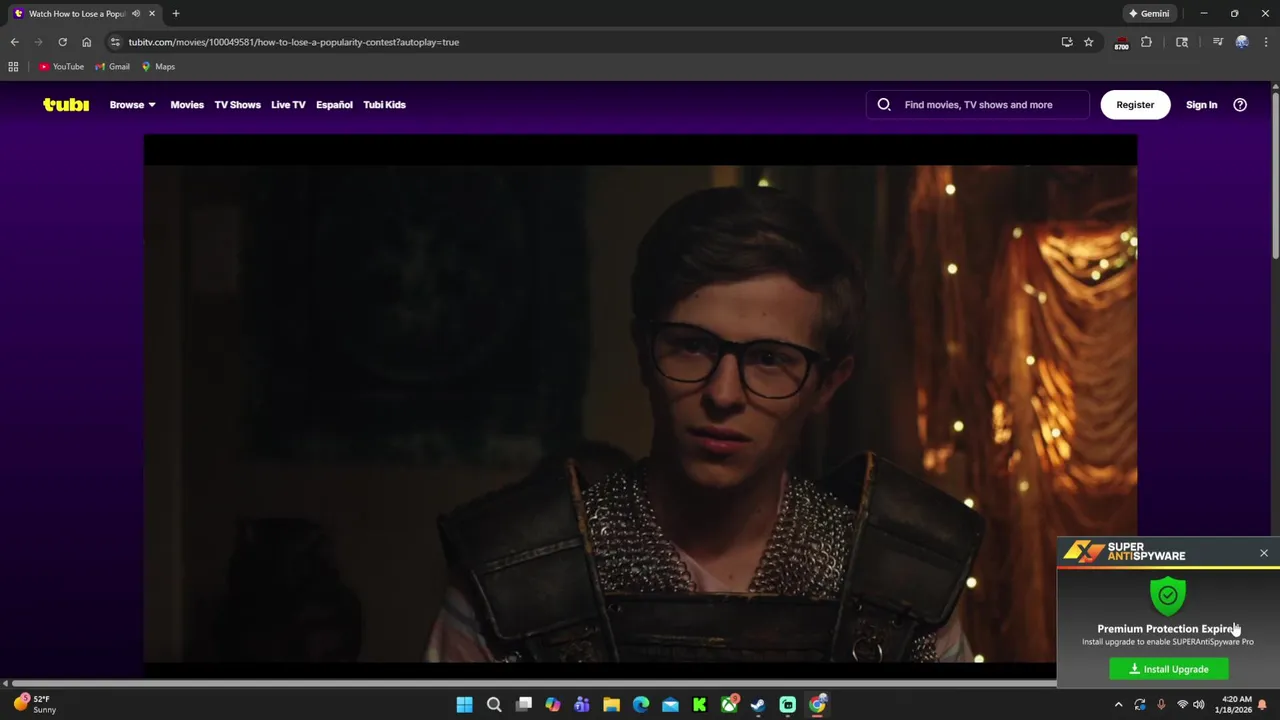This screenshot has height=720, width=1280.
Task: Close the Tubi browser tab
Action: [152, 14]
